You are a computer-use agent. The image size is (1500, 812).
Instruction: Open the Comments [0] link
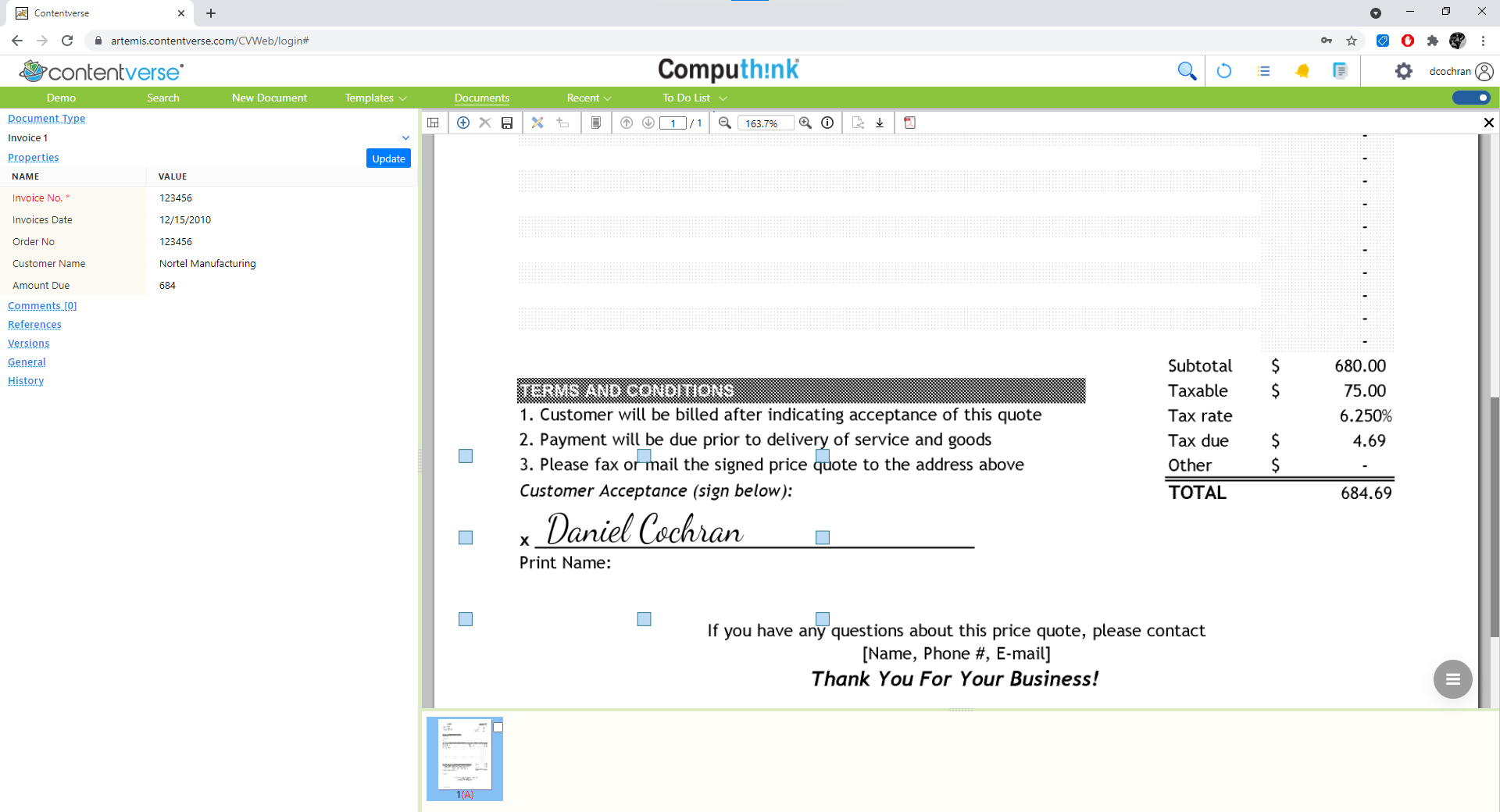[x=42, y=306]
